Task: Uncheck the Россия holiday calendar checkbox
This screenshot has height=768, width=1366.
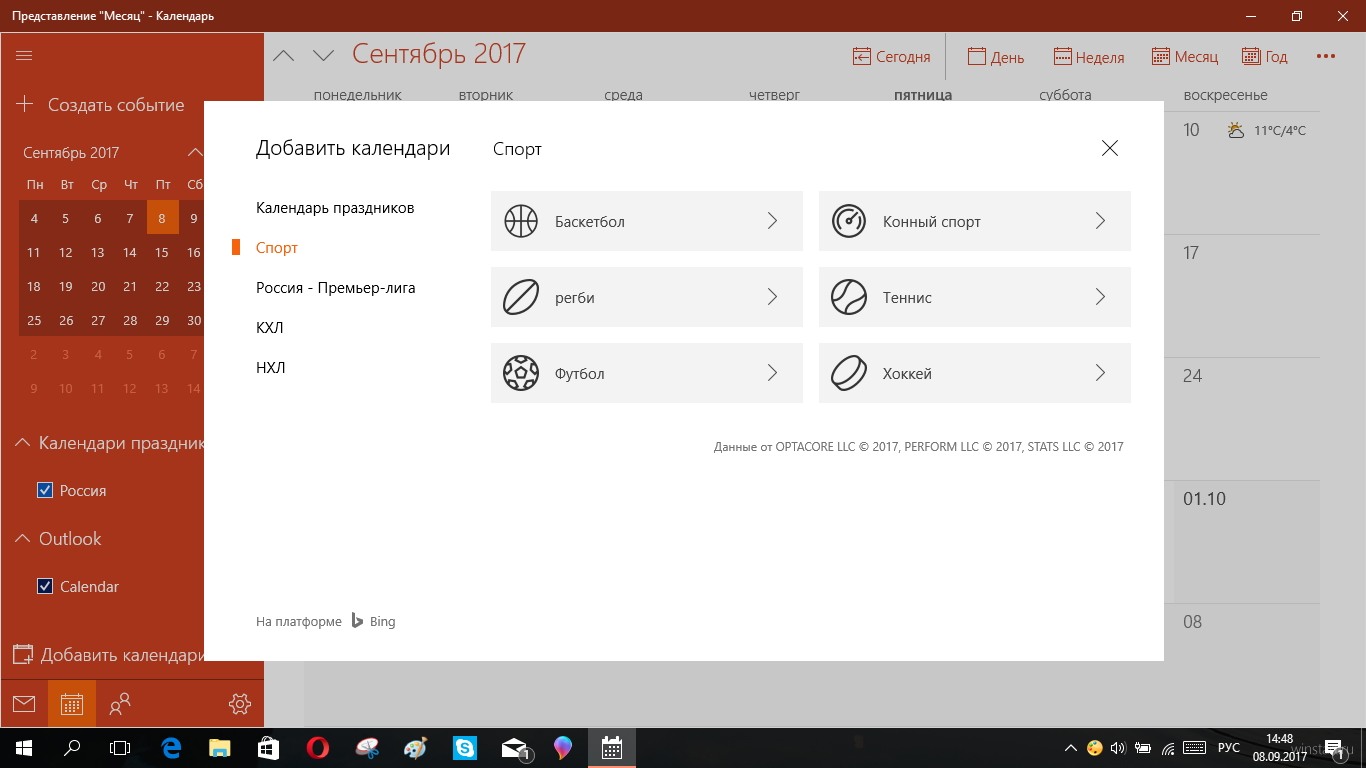Action: point(45,491)
